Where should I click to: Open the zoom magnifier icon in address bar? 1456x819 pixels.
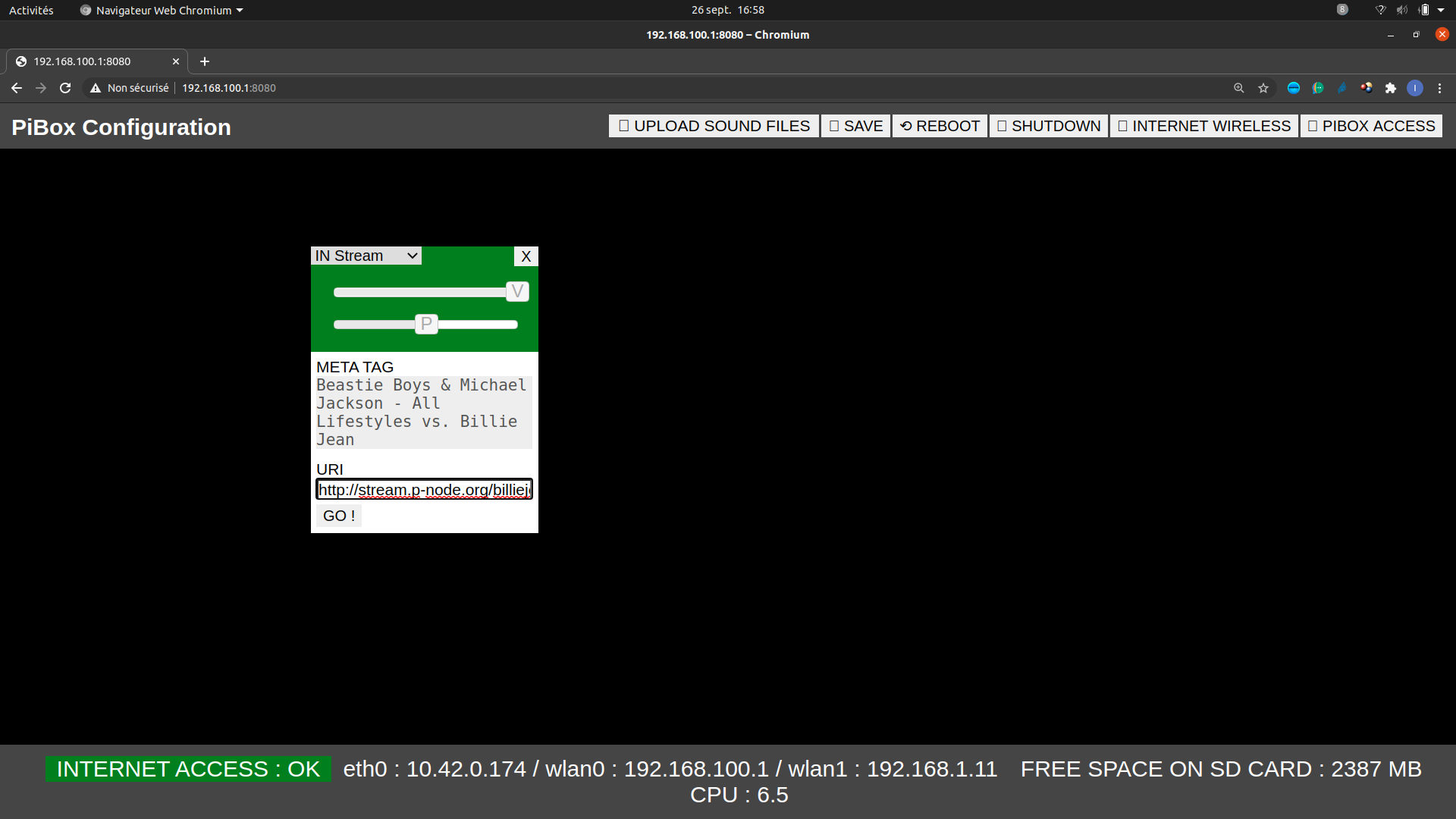click(1239, 88)
